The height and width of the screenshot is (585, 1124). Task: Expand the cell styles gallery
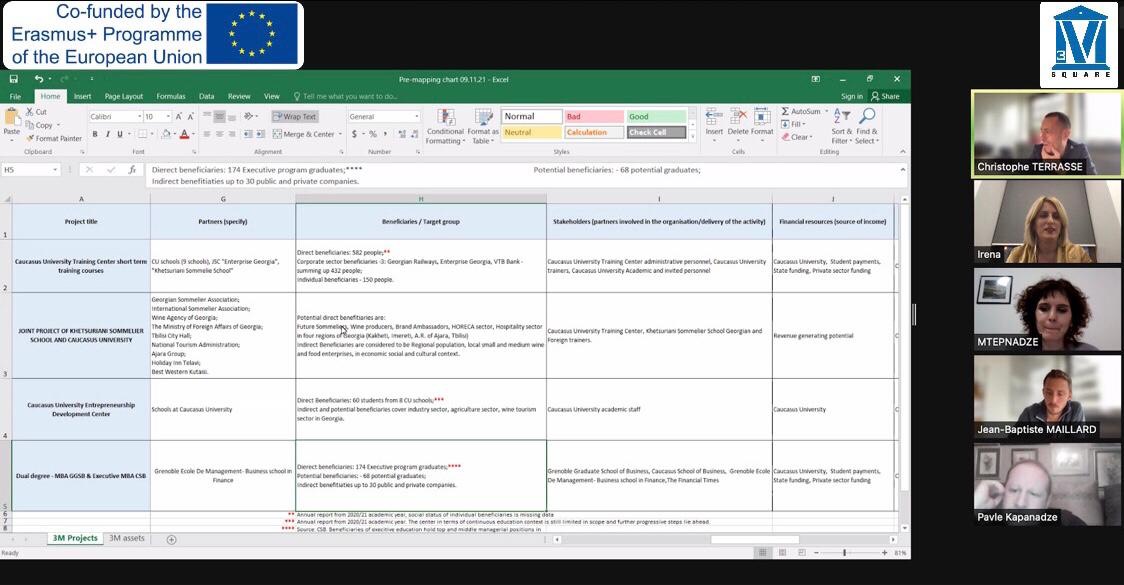pyautogui.click(x=692, y=136)
